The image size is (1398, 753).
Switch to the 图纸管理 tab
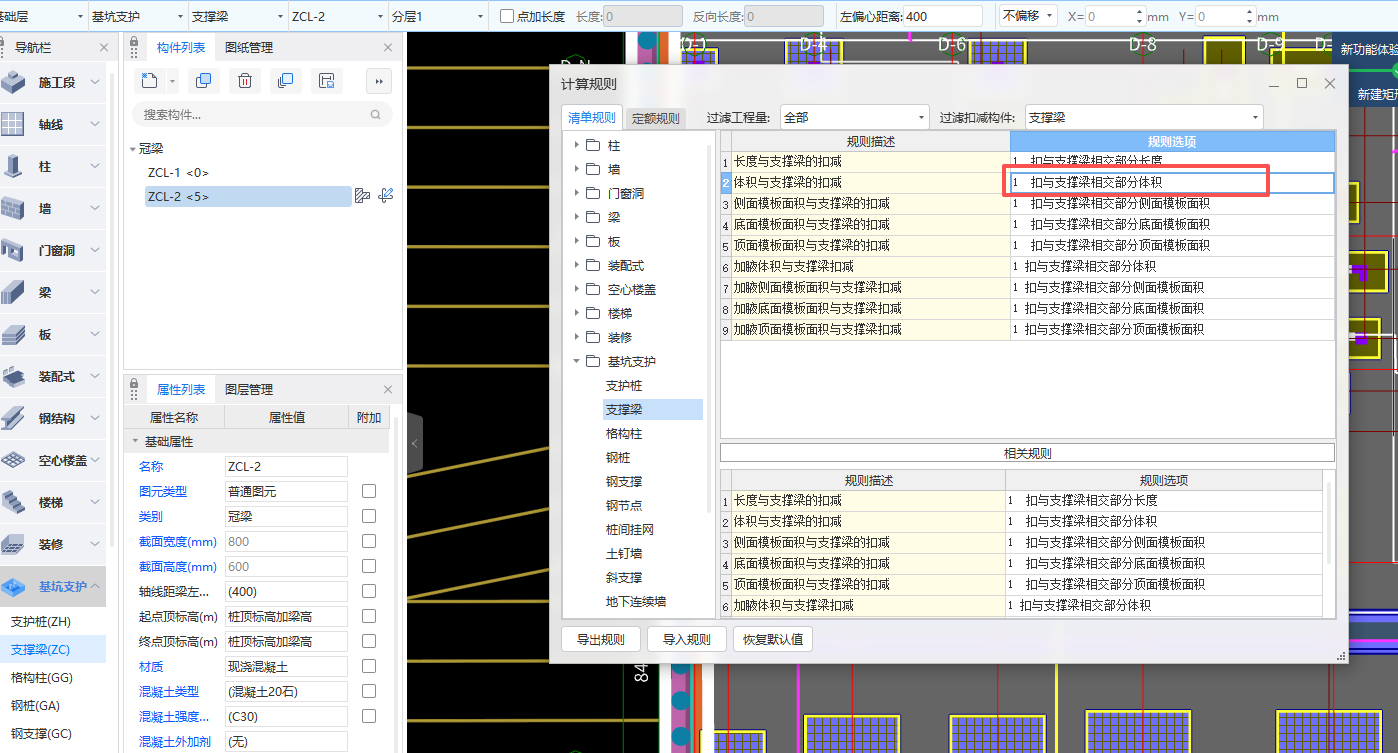(x=249, y=48)
